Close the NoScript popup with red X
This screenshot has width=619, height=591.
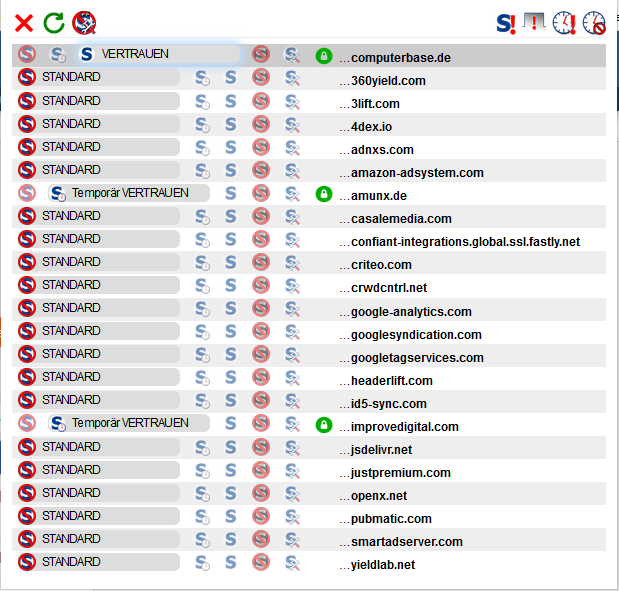click(24, 23)
